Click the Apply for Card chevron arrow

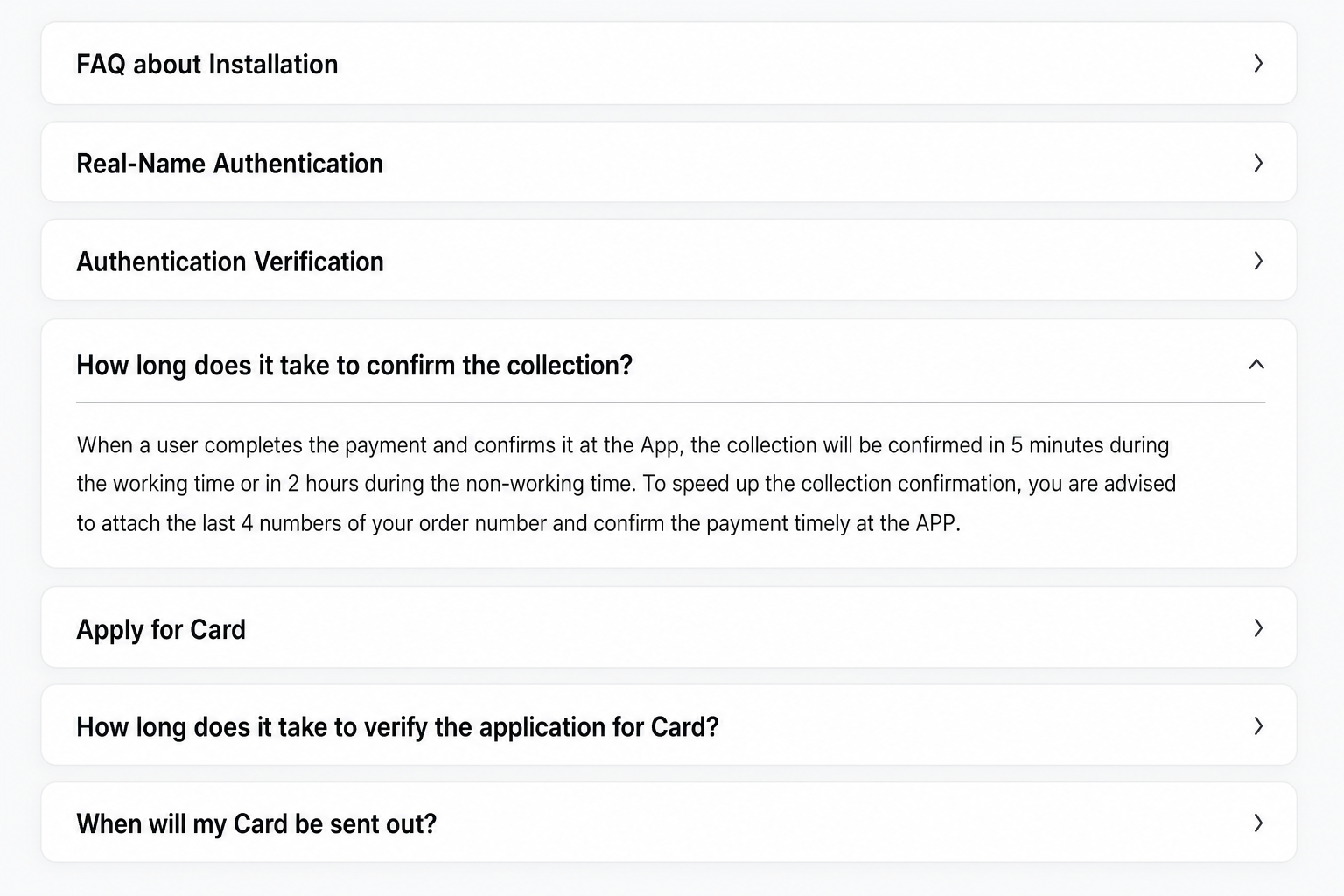tap(1257, 627)
